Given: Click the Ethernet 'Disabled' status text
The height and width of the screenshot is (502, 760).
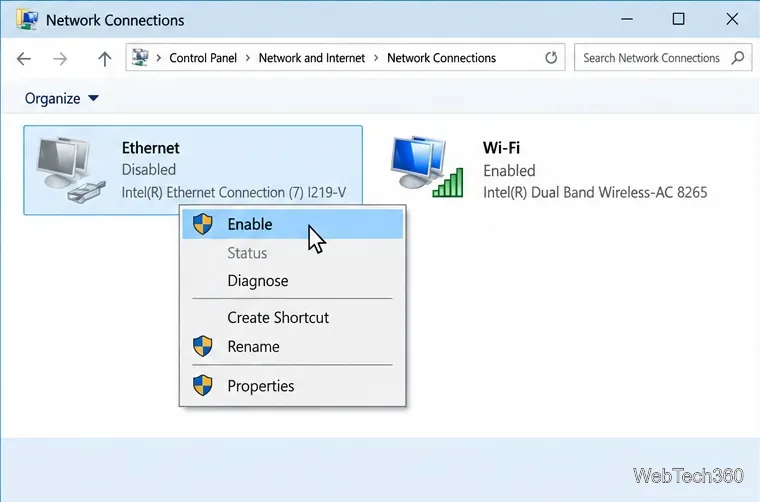Looking at the screenshot, I should pos(149,170).
